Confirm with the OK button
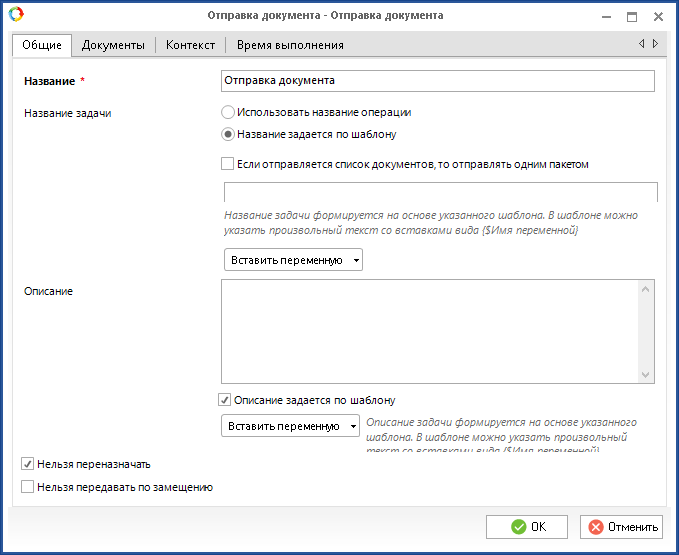 [x=527, y=527]
